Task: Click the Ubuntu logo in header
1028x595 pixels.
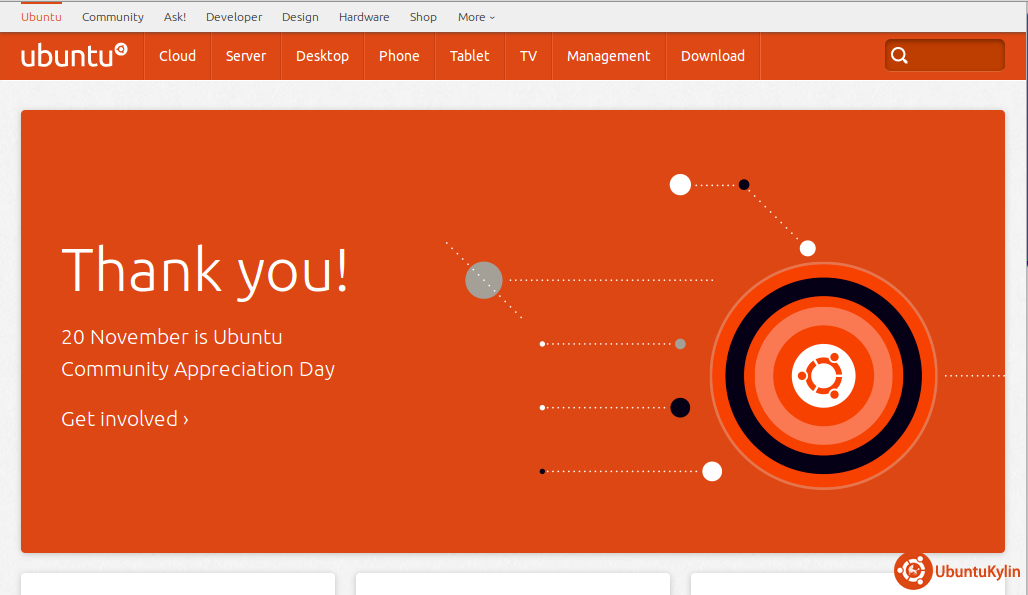Action: tap(73, 55)
